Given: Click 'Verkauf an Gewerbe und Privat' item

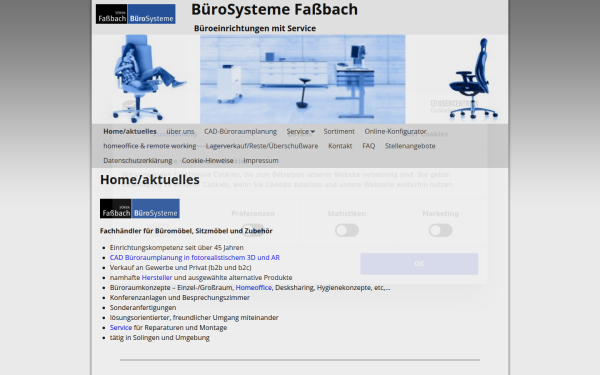Looking at the screenshot, I should pos(181,267).
